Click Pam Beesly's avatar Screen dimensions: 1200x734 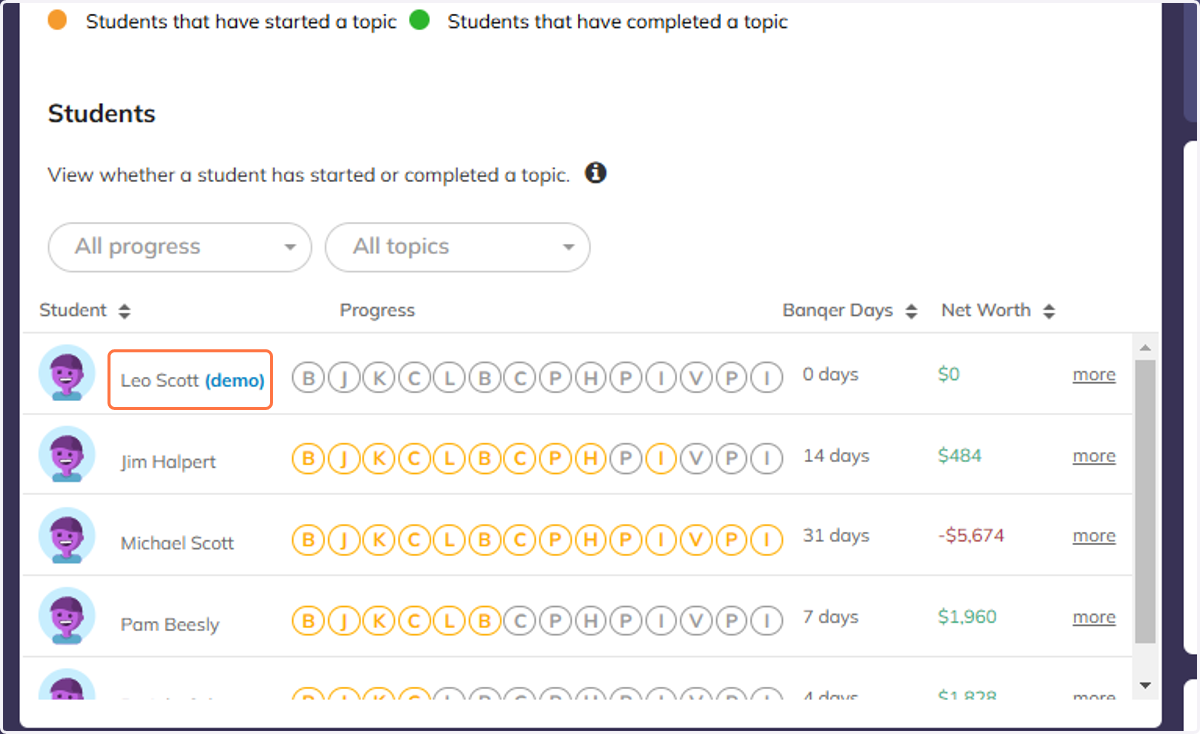[x=67, y=616]
